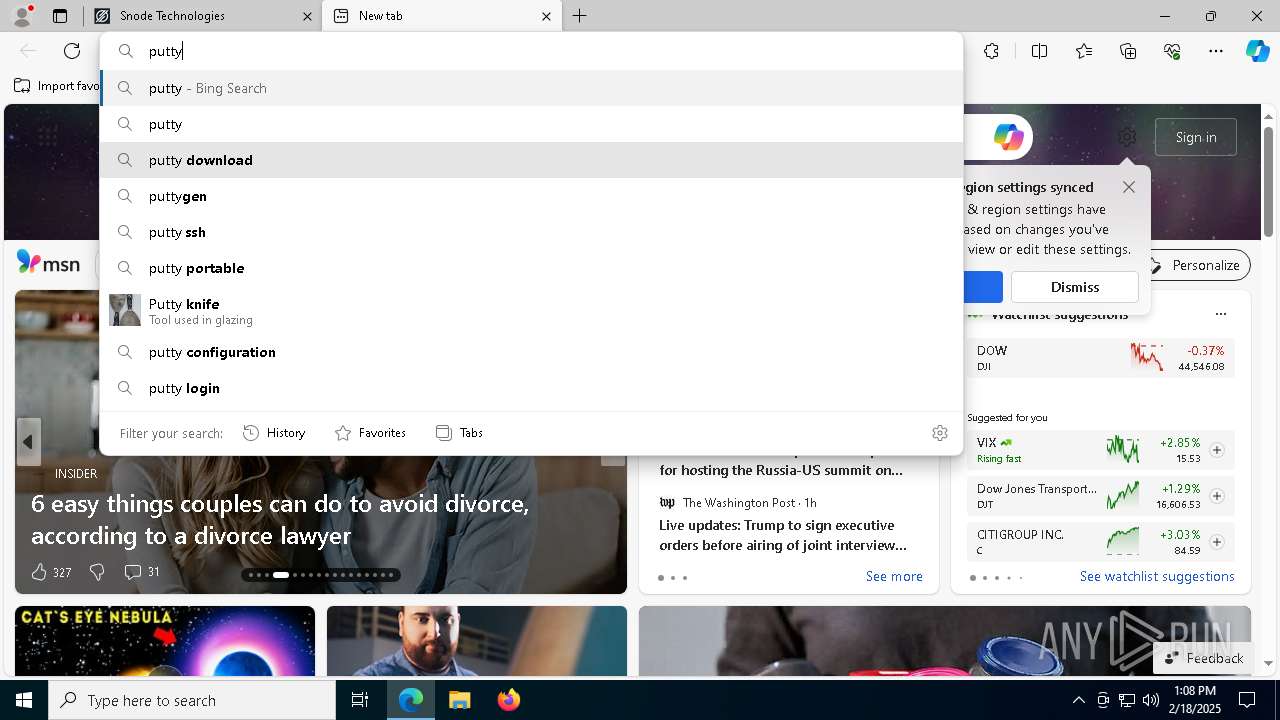
Task: Go to previous carousel slide arrow
Action: click(28, 442)
